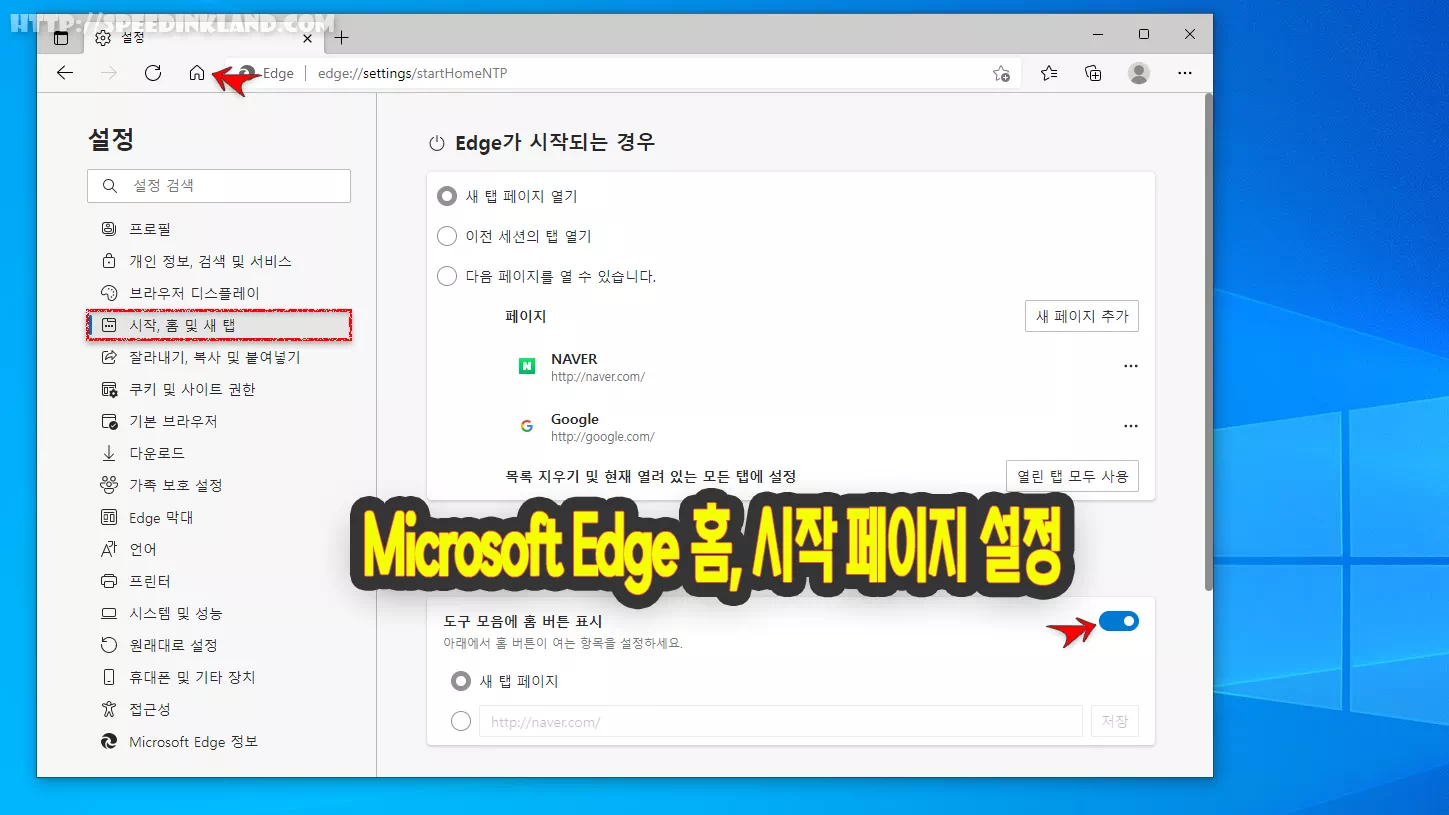1449x815 pixels.
Task: Toggle the 도구 모음에 홈 버튼 표시 switch
Action: (1118, 622)
